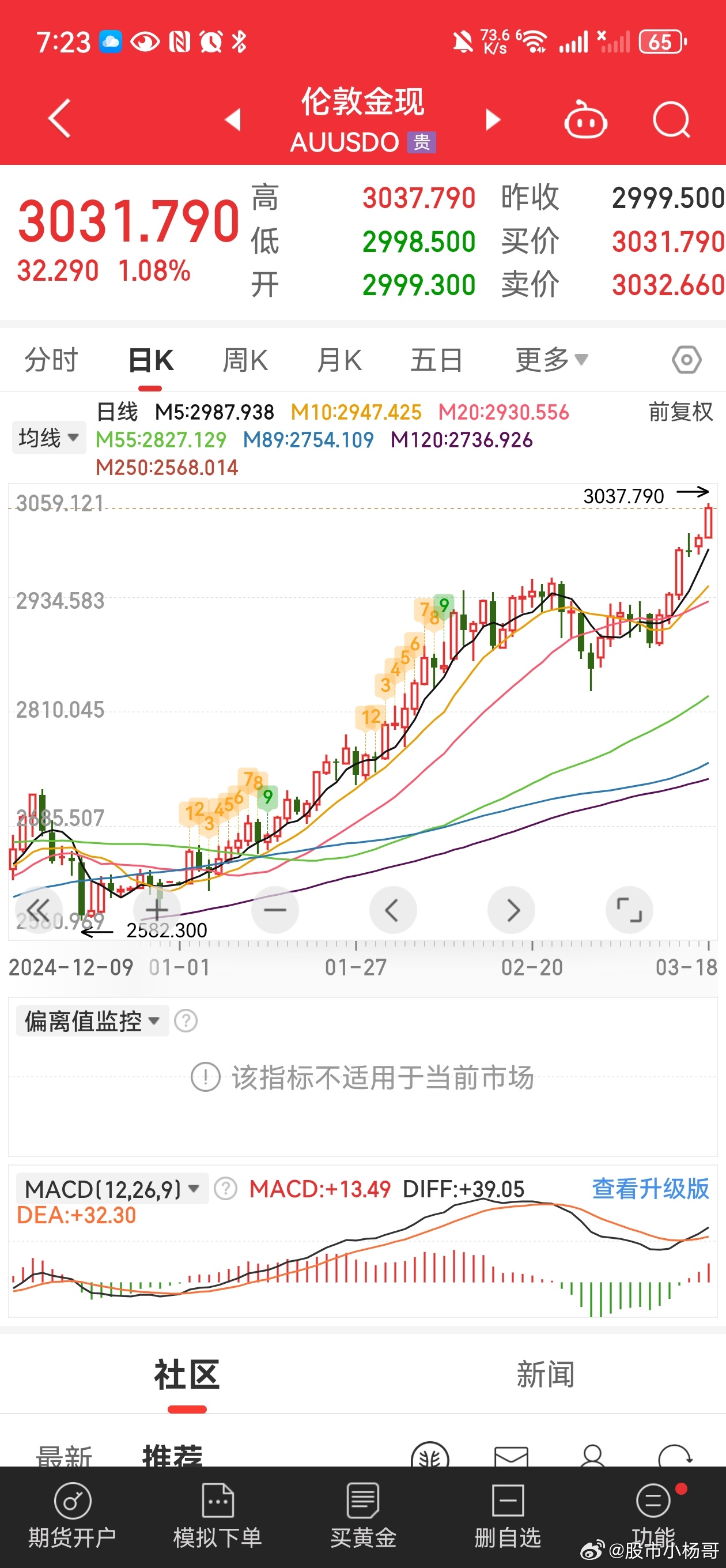
Task: Select the 周K tab
Action: 245,360
